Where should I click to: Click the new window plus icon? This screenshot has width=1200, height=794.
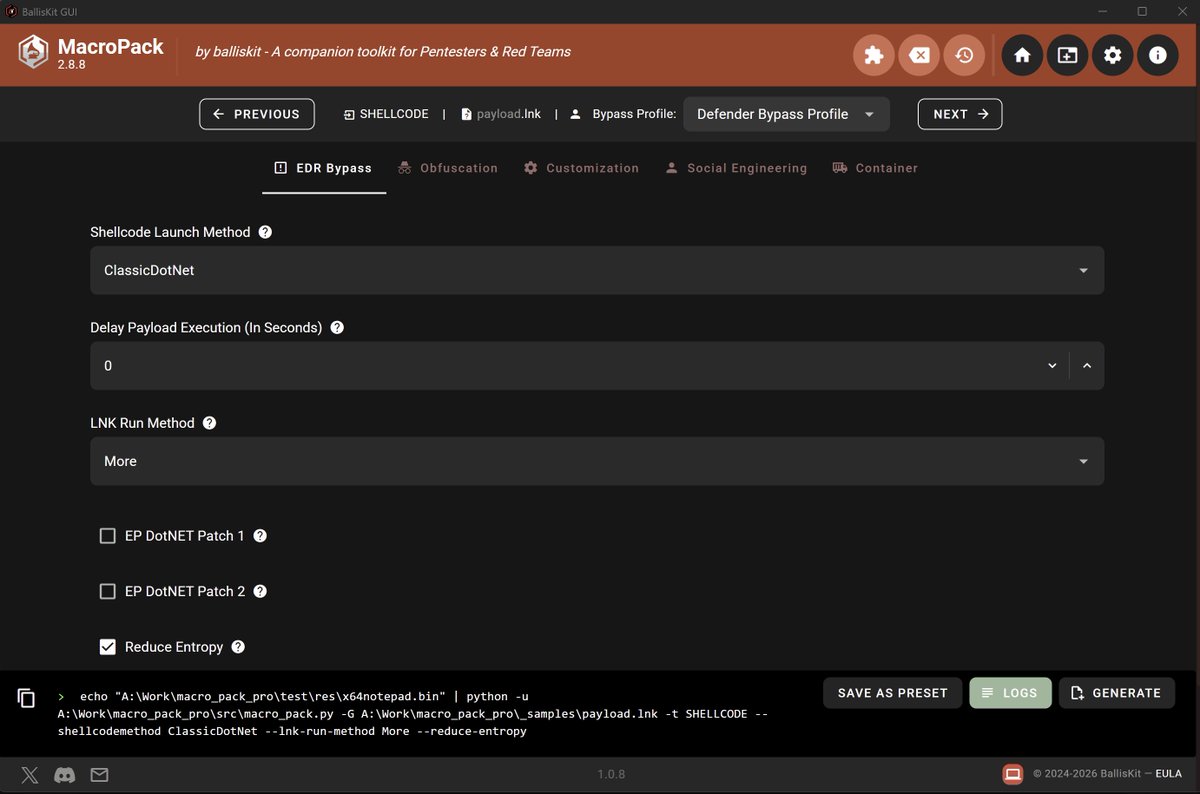point(1067,55)
